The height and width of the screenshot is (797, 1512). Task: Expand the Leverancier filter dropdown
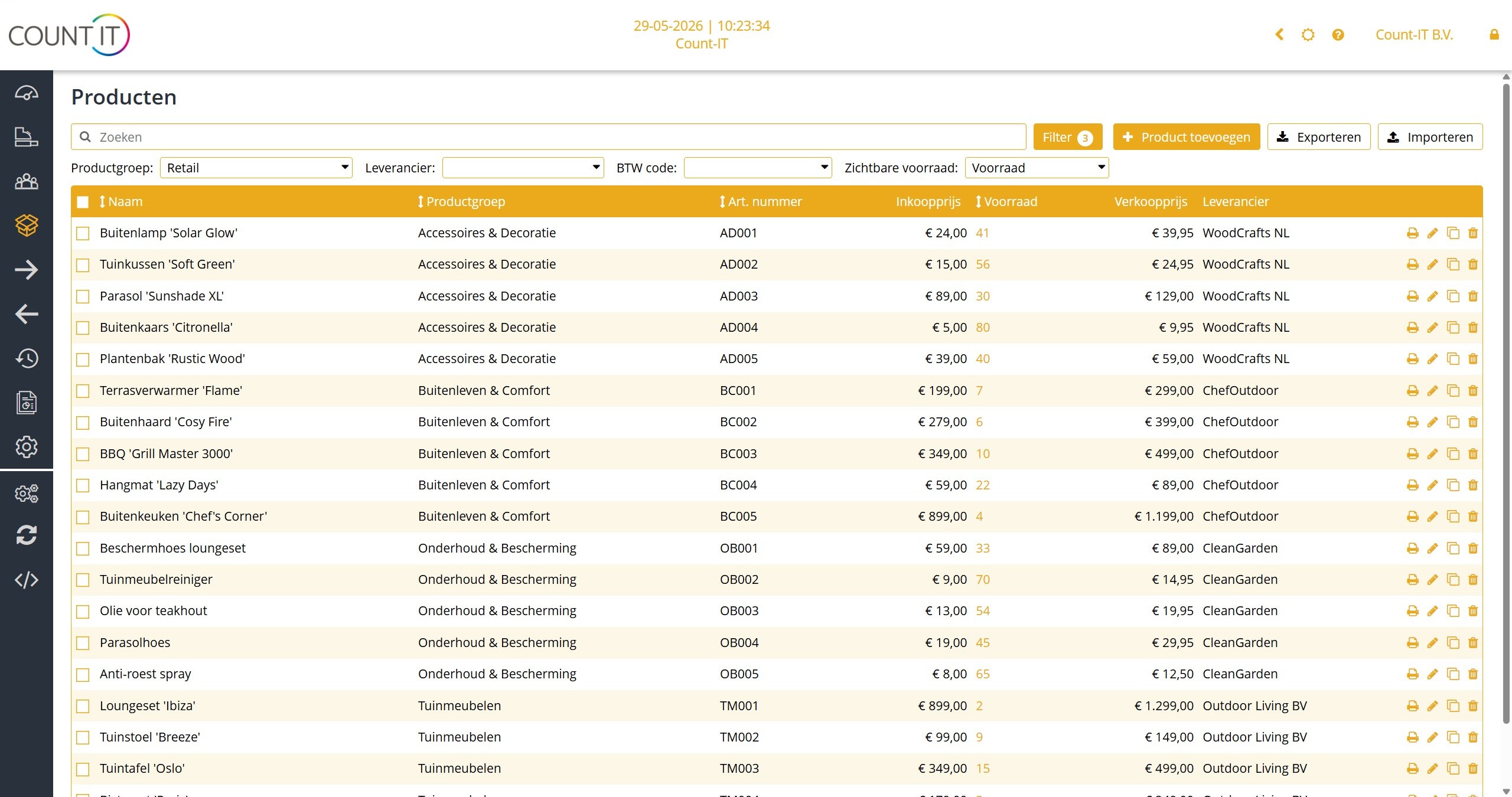click(x=523, y=168)
